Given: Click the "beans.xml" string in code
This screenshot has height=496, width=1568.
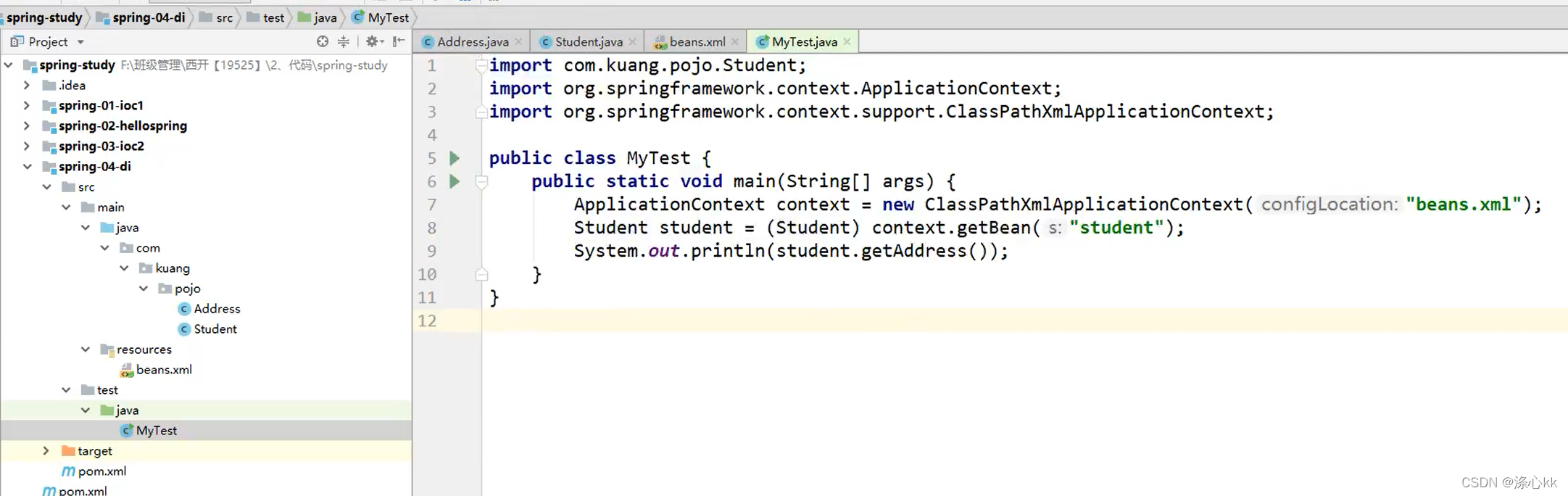Looking at the screenshot, I should pyautogui.click(x=1464, y=204).
